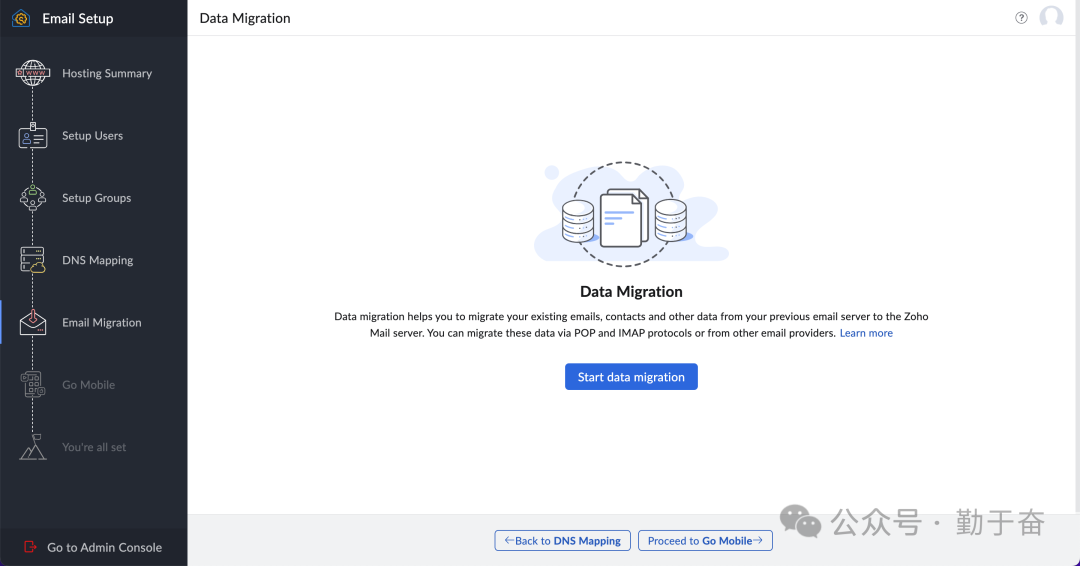Go back to DNS Mapping step

[x=563, y=541]
